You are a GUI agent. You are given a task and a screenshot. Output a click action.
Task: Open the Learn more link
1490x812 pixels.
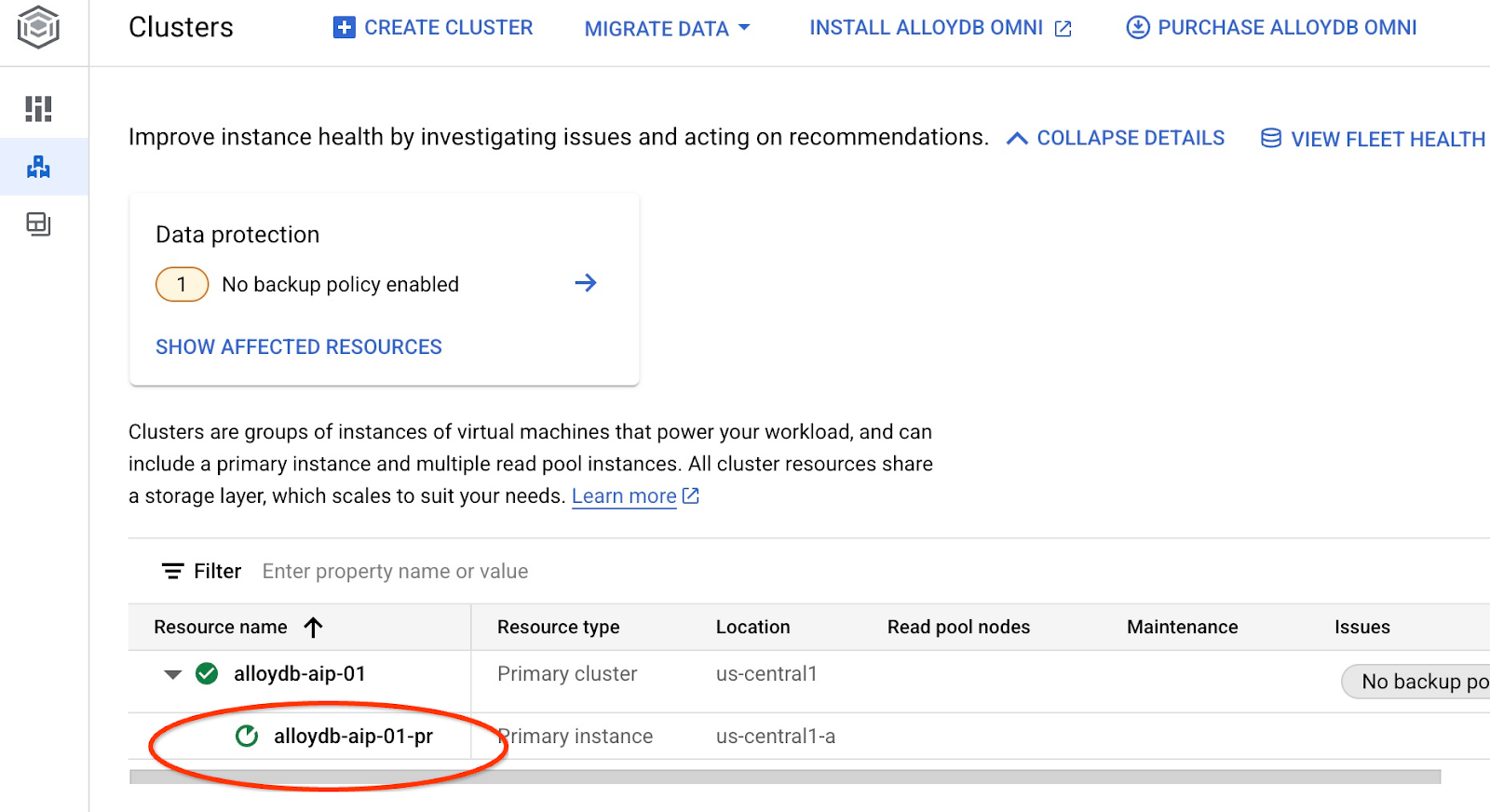[624, 496]
